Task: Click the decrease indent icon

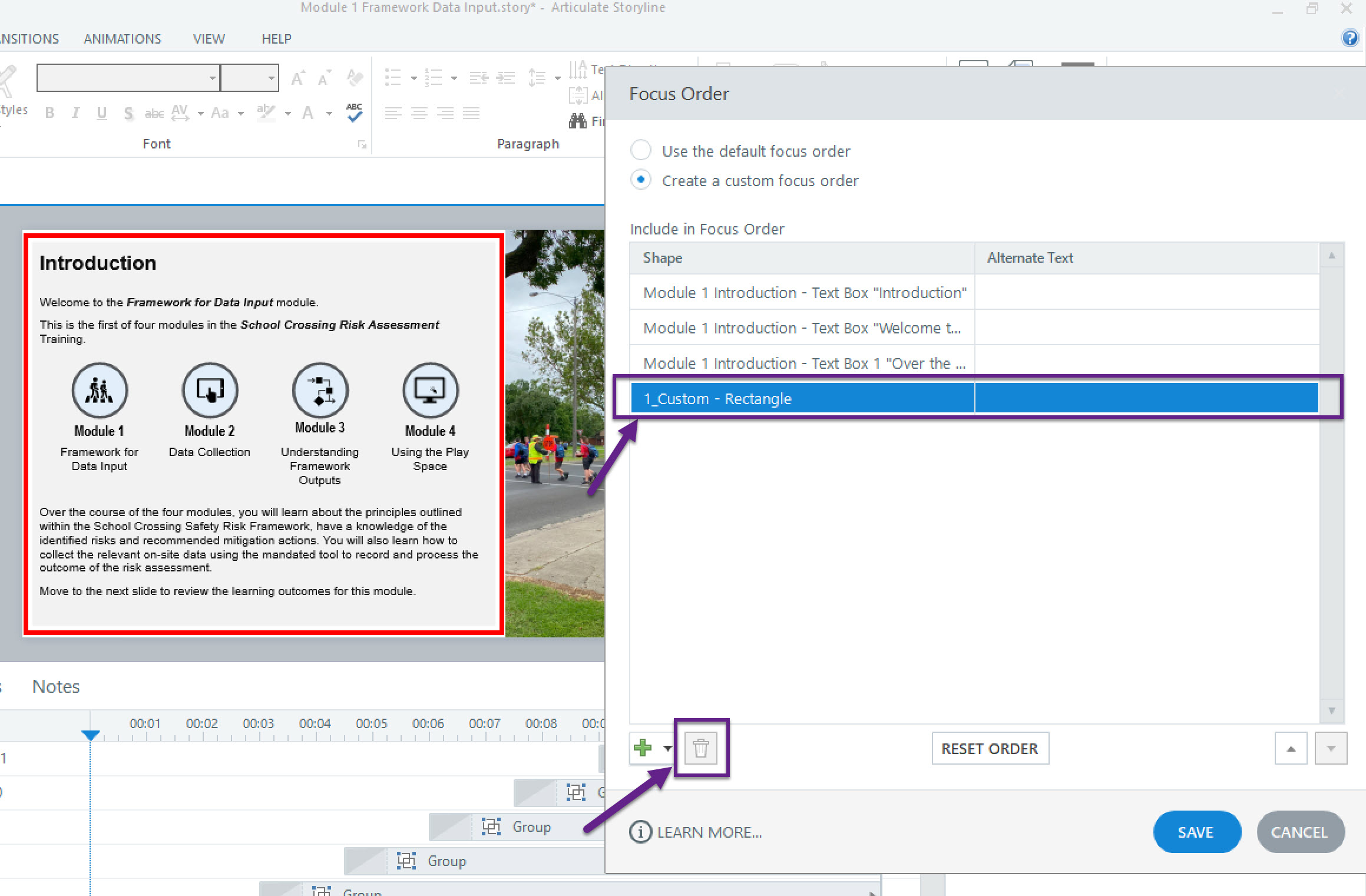Action: coord(479,78)
